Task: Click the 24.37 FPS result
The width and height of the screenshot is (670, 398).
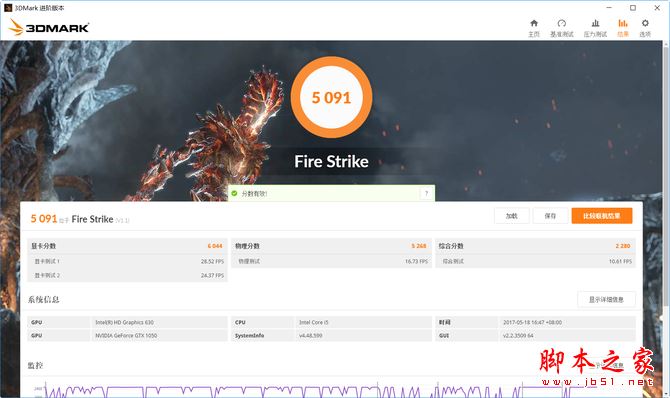Action: [x=212, y=275]
